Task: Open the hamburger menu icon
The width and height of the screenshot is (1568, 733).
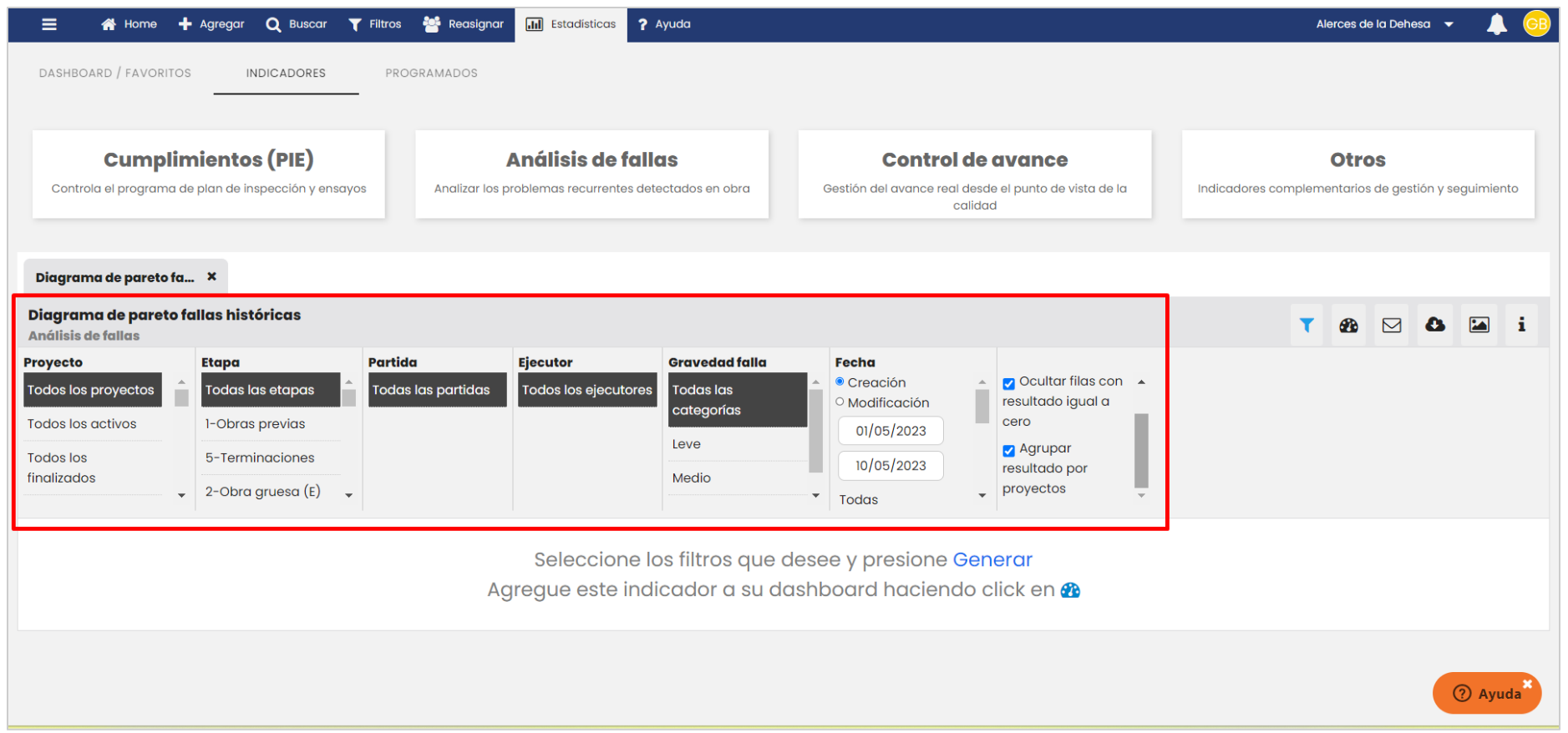Action: 49,24
